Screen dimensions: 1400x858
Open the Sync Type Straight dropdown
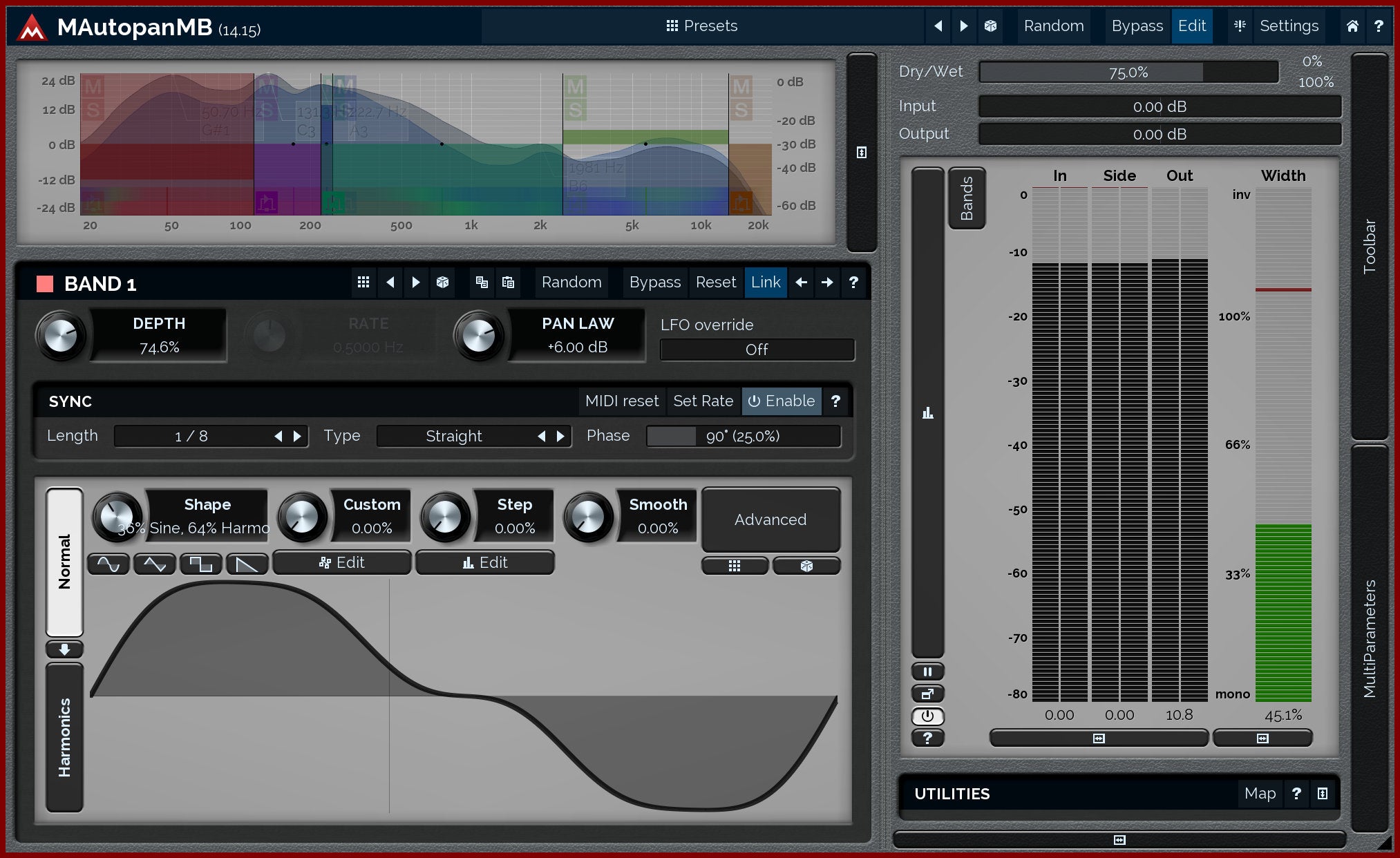point(453,436)
